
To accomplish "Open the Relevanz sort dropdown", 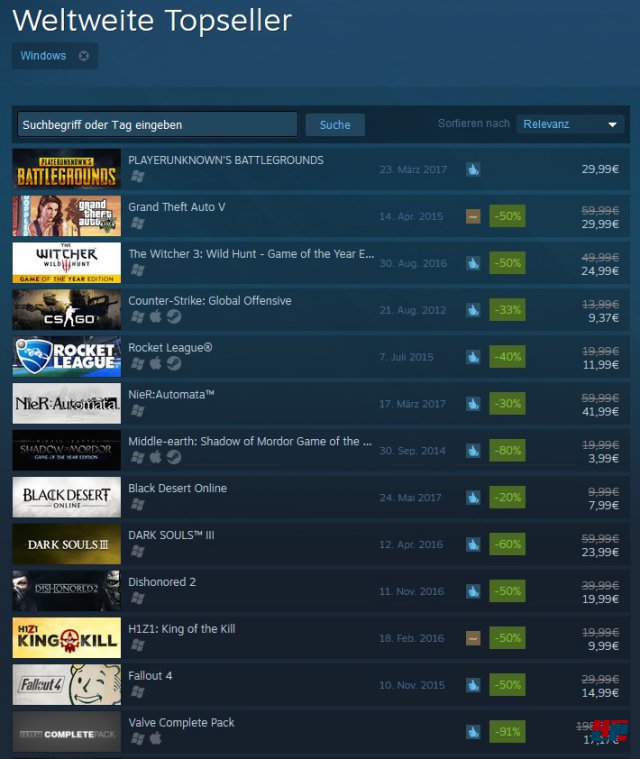I will tap(570, 124).
